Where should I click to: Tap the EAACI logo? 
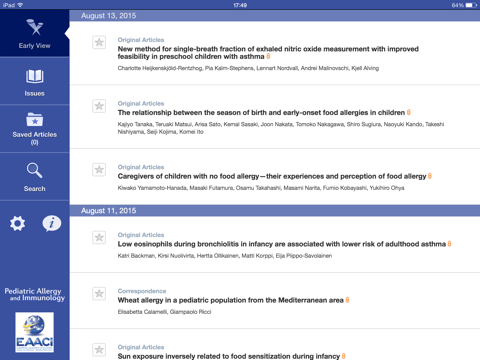34,332
